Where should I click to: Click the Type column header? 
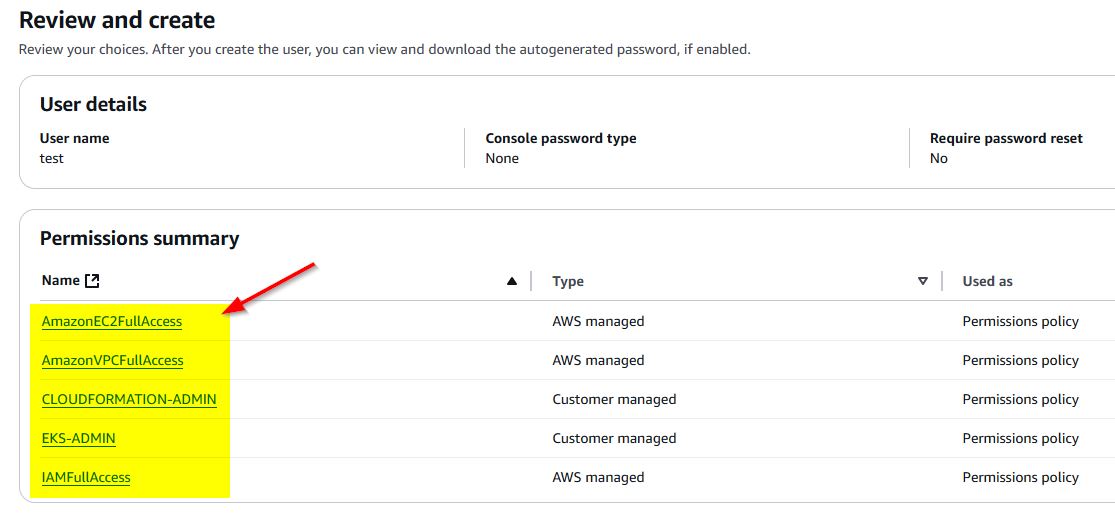tap(568, 281)
